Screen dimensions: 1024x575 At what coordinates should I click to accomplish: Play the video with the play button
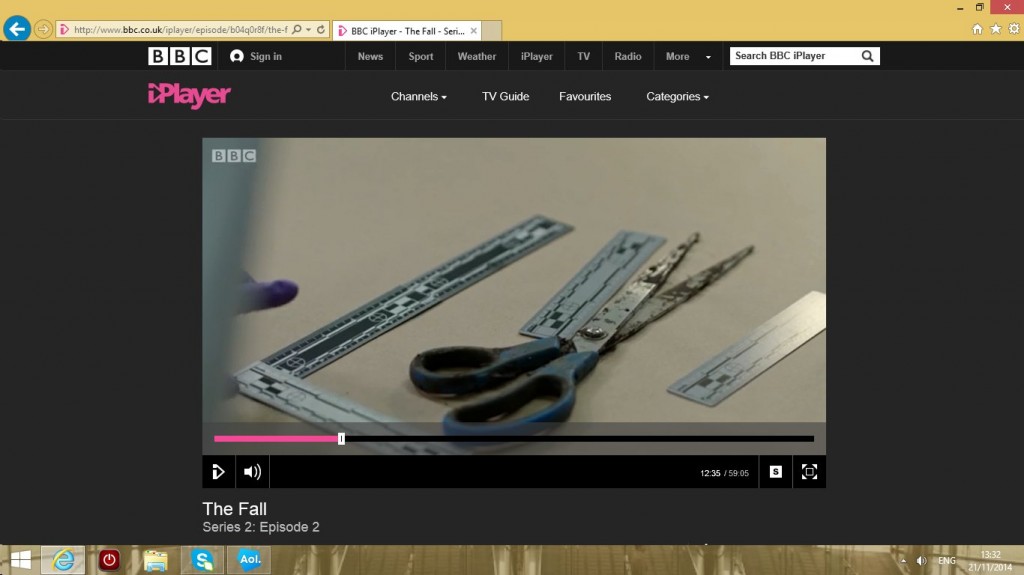pos(218,472)
